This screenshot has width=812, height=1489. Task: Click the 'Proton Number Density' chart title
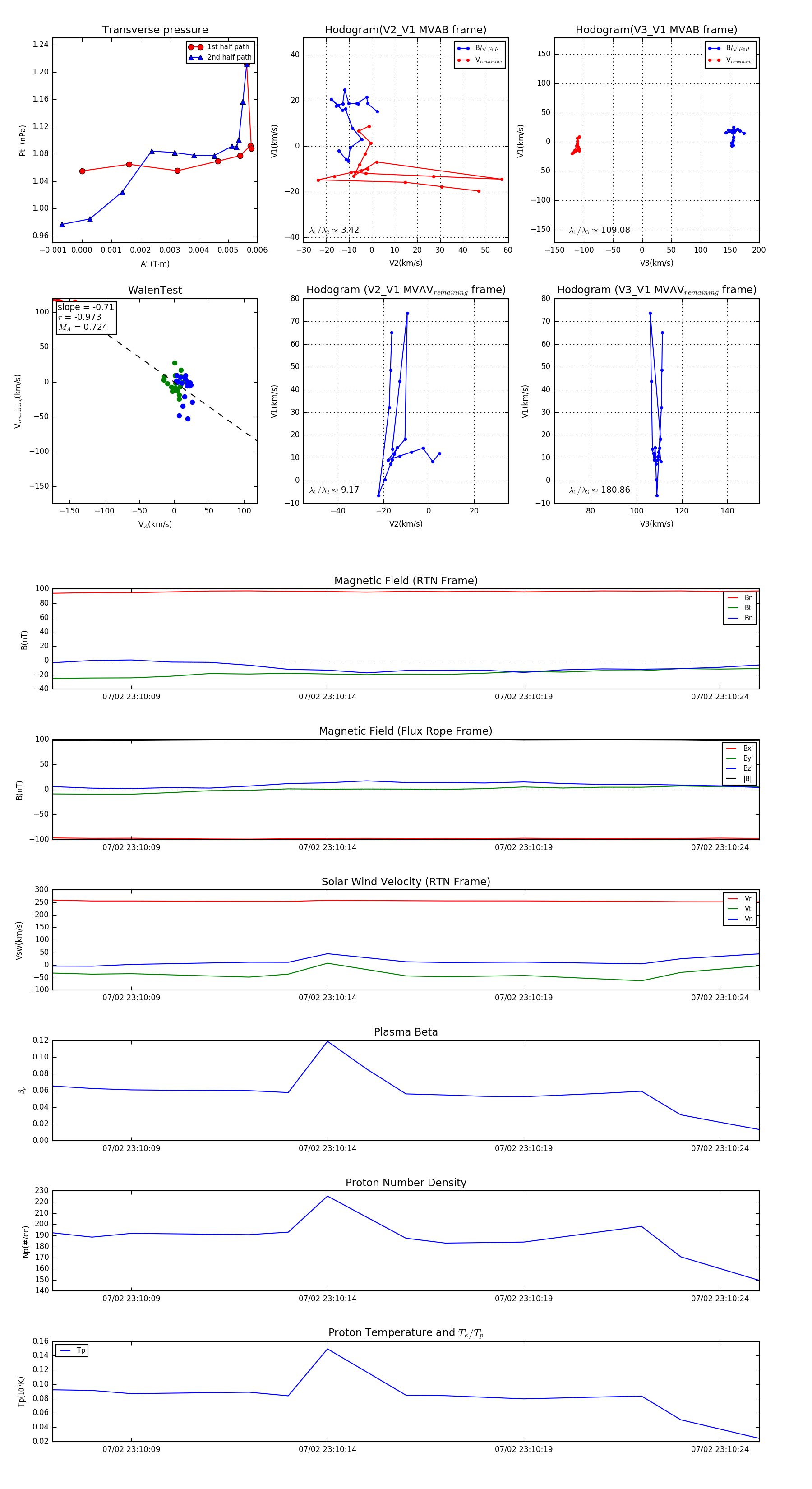tap(406, 1183)
